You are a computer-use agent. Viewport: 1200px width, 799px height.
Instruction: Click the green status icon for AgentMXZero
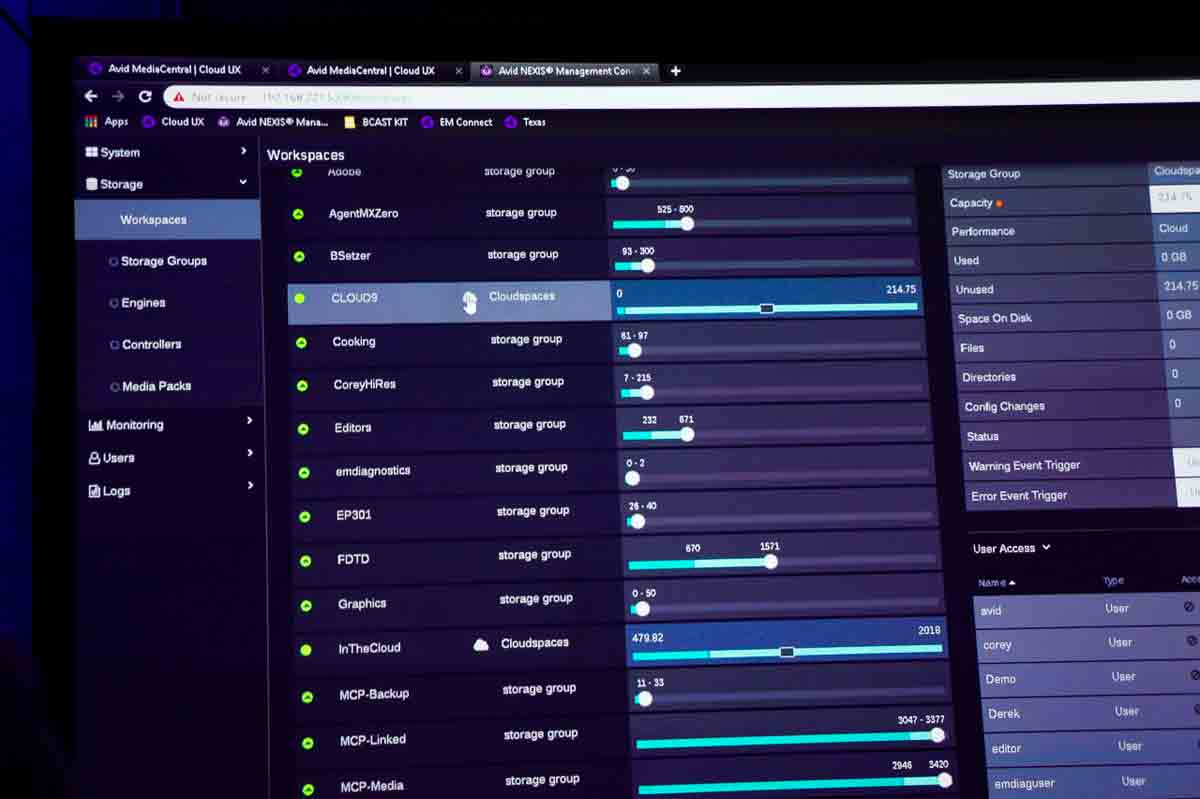point(298,214)
